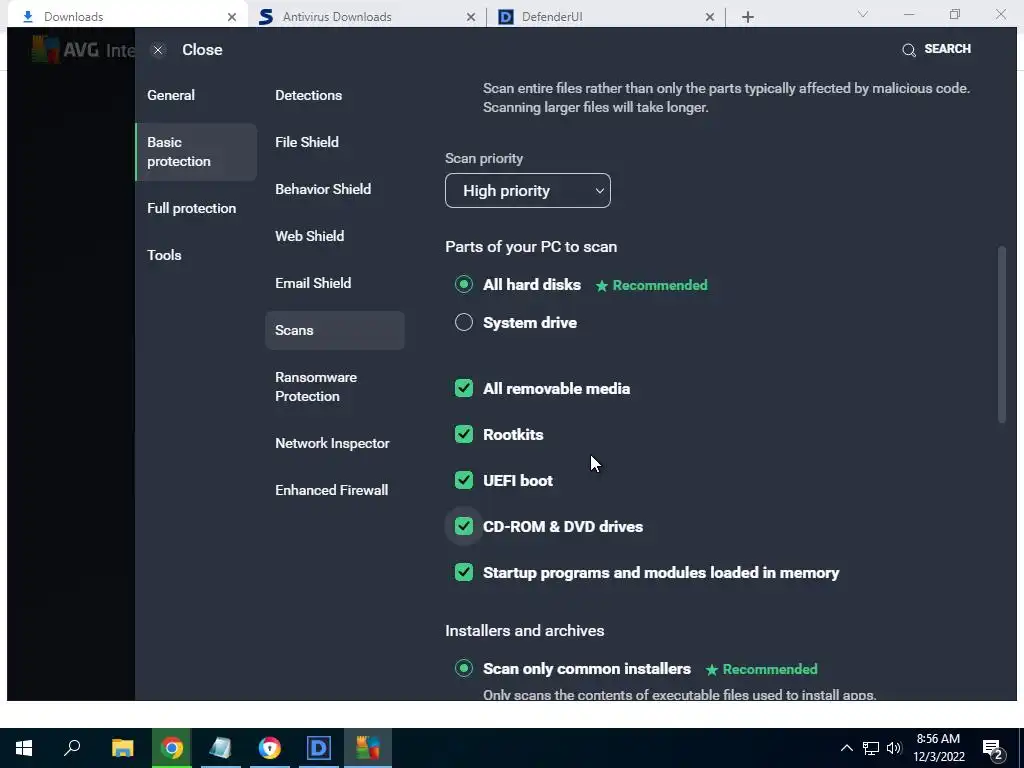Go to Behavior Shield settings
This screenshot has width=1024, height=768.
pos(323,189)
